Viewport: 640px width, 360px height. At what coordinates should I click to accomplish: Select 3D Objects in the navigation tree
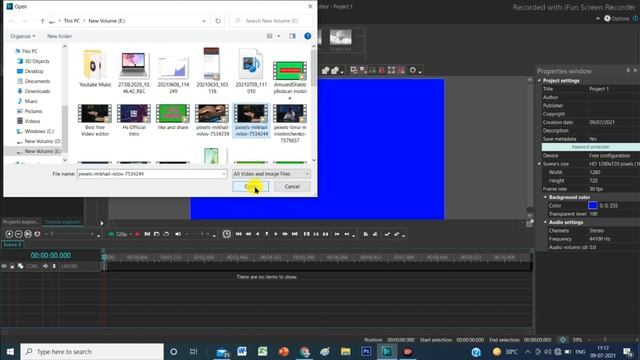pyautogui.click(x=33, y=61)
